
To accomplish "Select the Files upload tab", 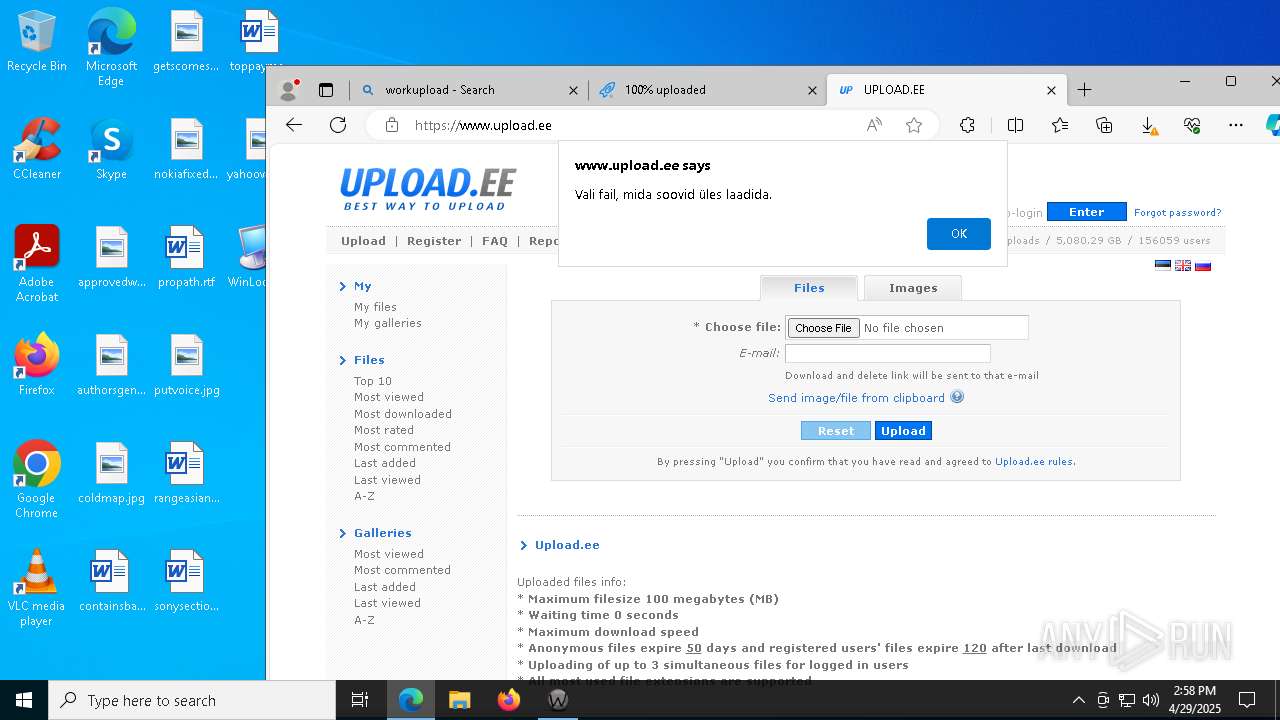I will [809, 288].
